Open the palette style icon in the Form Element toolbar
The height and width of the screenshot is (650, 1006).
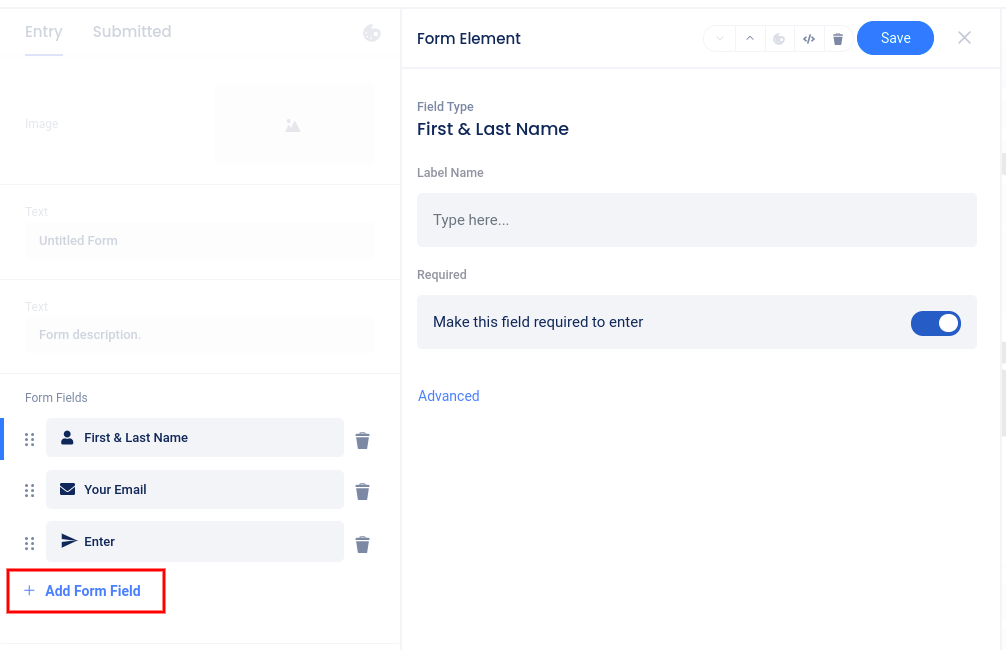coord(779,39)
